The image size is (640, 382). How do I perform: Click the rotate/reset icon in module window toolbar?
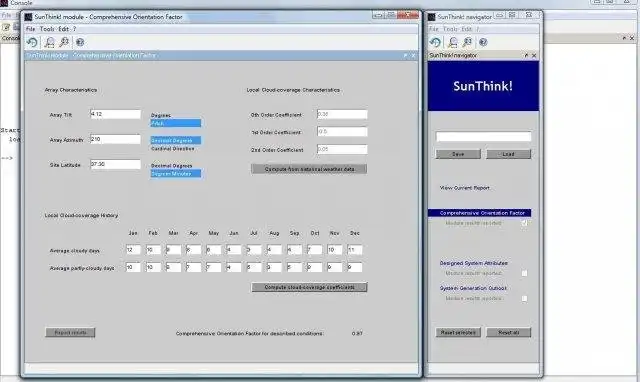(32, 42)
